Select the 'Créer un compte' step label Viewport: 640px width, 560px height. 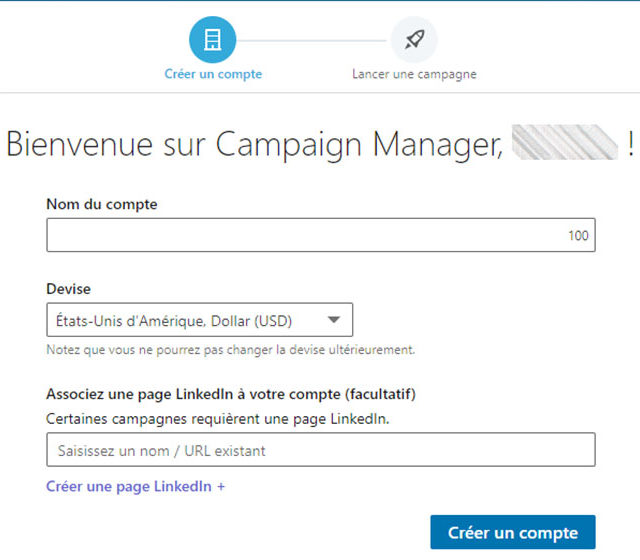pos(213,74)
